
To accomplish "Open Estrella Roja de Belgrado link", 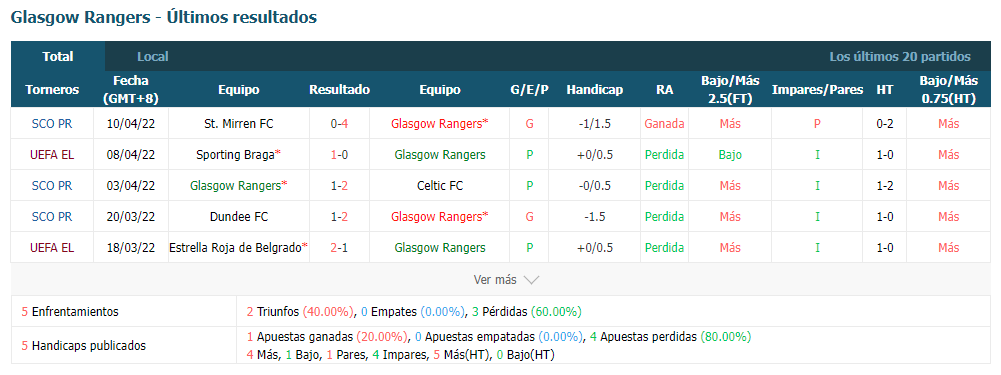I will coord(235,247).
